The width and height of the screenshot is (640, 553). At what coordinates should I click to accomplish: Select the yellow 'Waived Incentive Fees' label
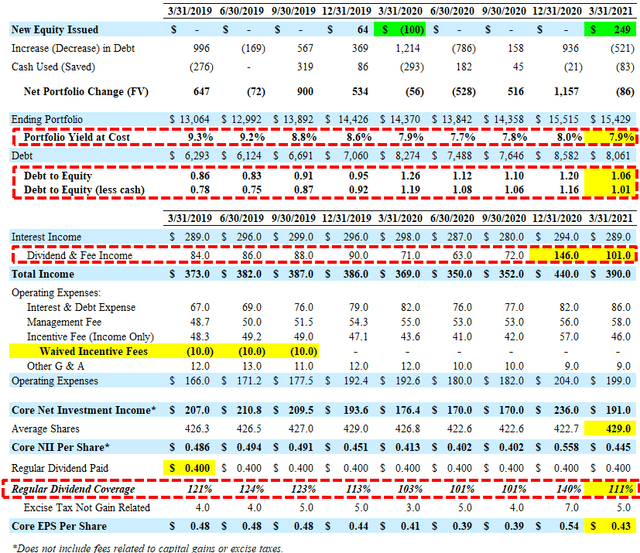pyautogui.click(x=93, y=351)
